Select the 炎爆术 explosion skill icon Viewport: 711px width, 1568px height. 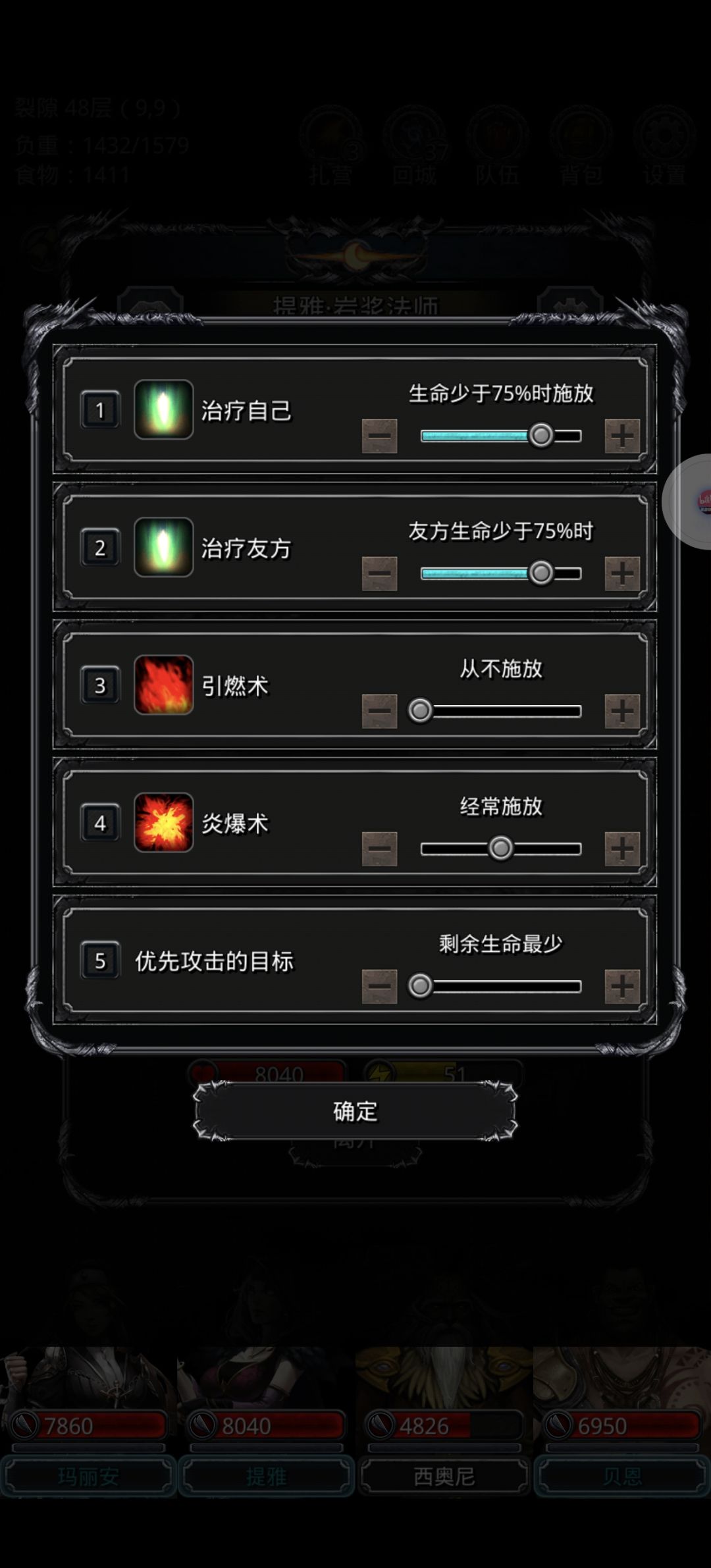click(x=163, y=822)
